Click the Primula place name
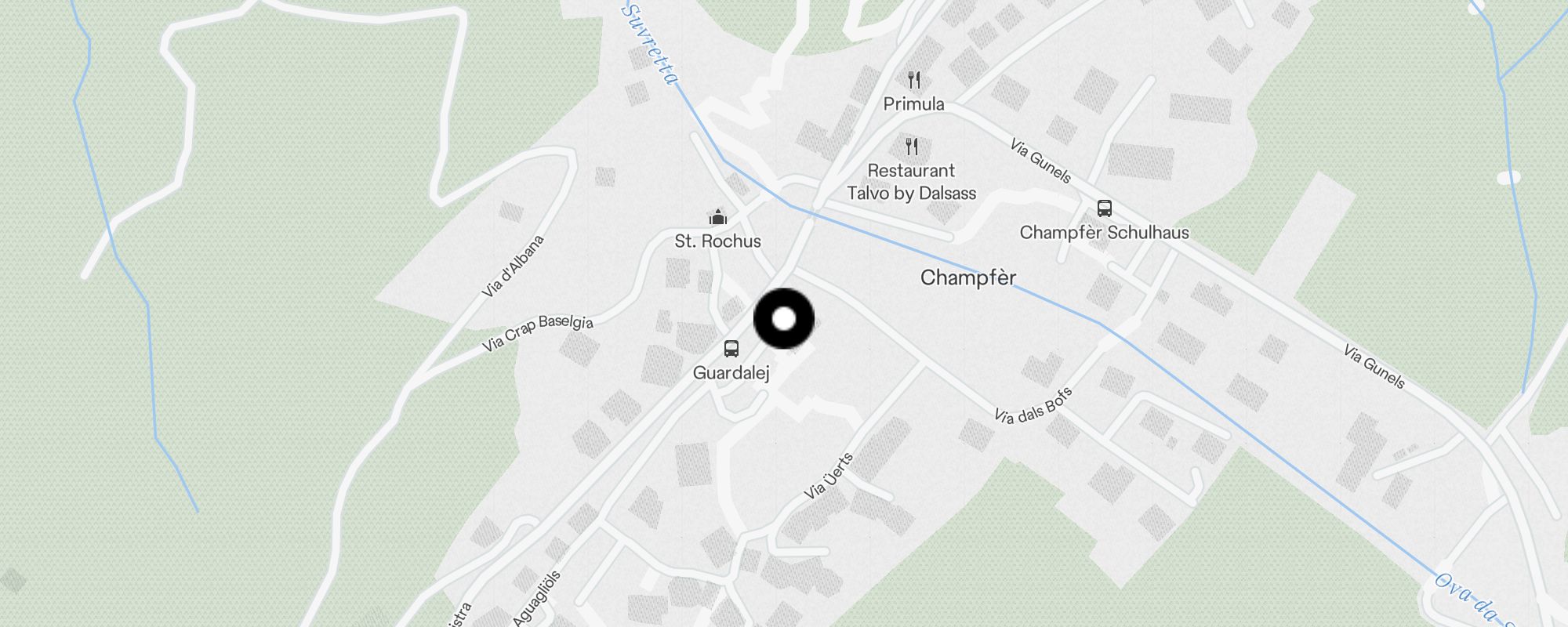The height and width of the screenshot is (627, 1568). [914, 104]
